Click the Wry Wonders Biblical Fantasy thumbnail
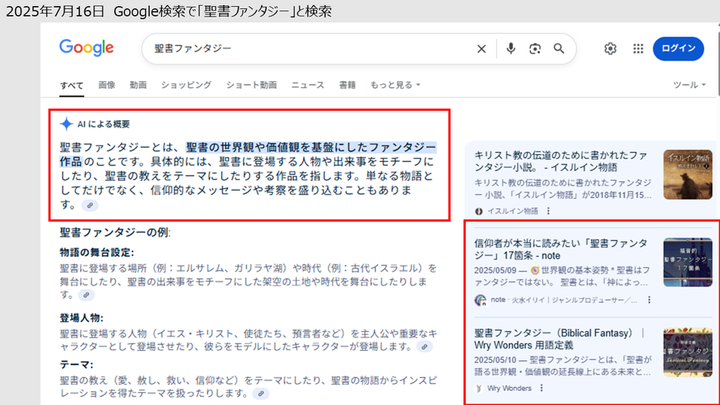The height and width of the screenshot is (405, 720). [687, 352]
